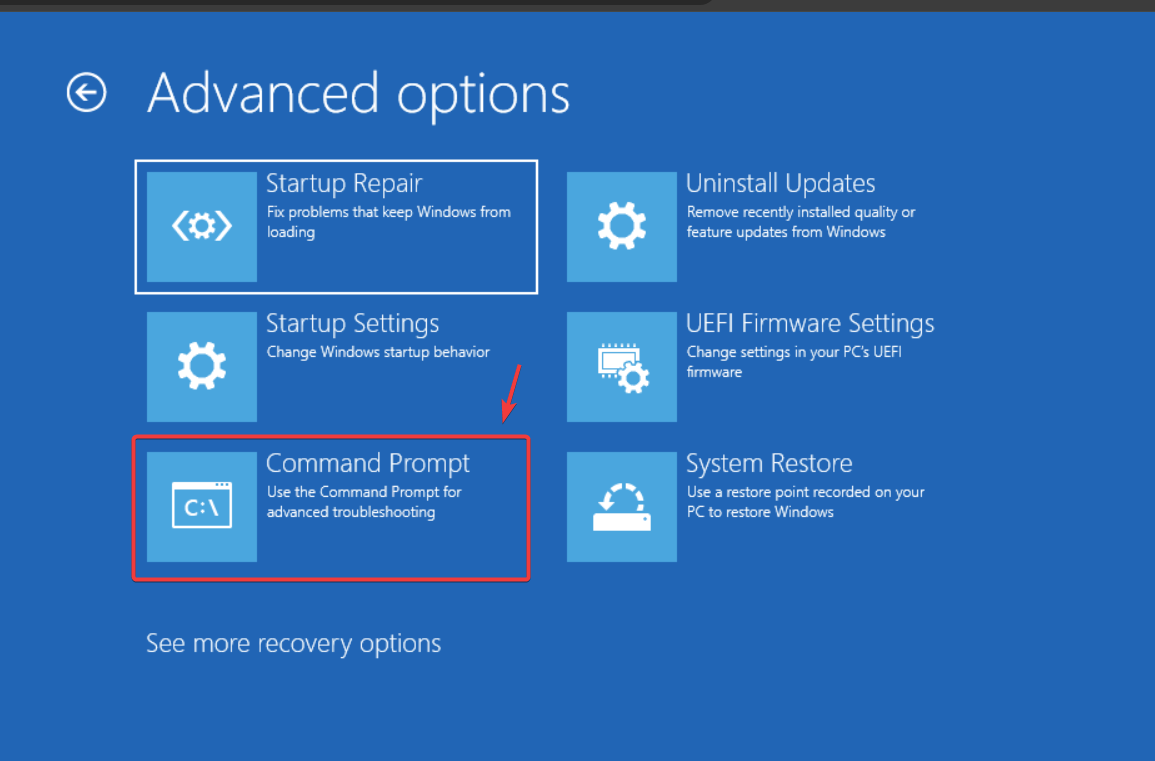Click "Remove recently installed quality or feature updates" text
Screen dimensions: 1155x761
click(801, 222)
